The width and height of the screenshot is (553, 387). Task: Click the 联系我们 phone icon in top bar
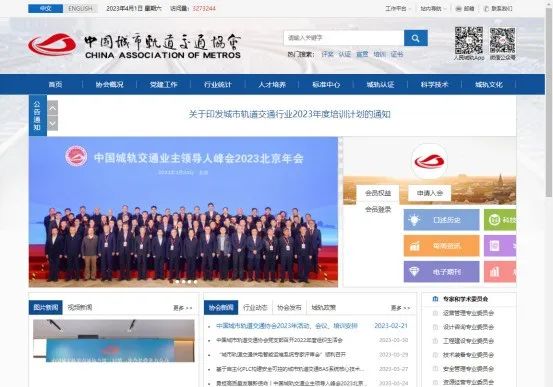(486, 8)
